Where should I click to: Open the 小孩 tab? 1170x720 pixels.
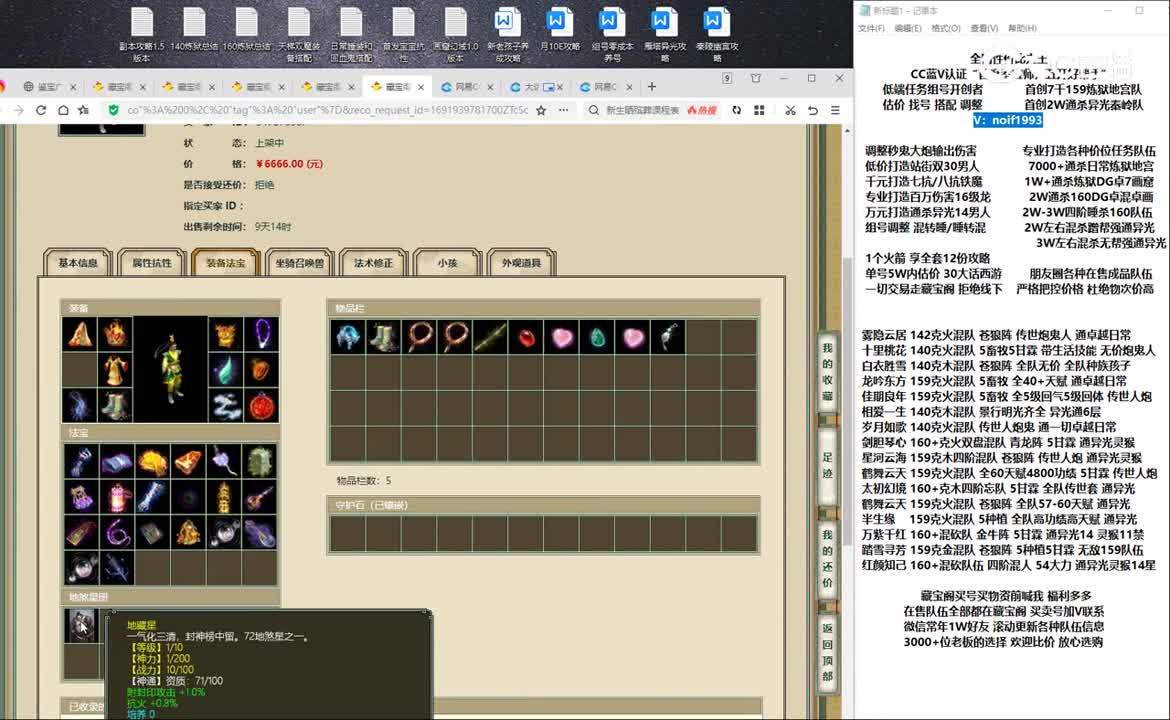pyautogui.click(x=447, y=263)
